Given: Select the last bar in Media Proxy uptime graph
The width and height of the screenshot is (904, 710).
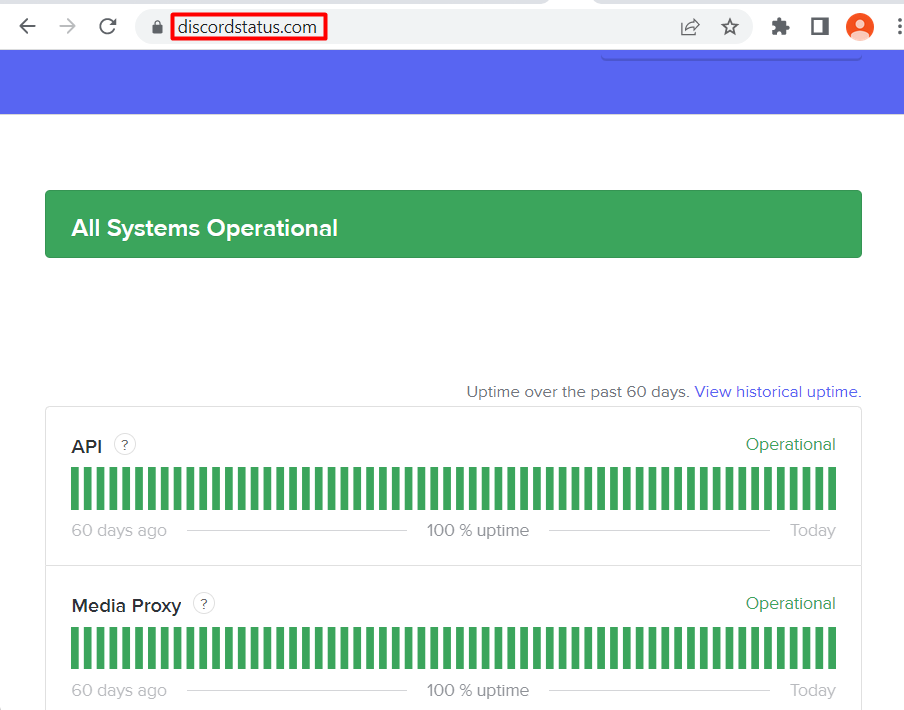Looking at the screenshot, I should click(832, 648).
